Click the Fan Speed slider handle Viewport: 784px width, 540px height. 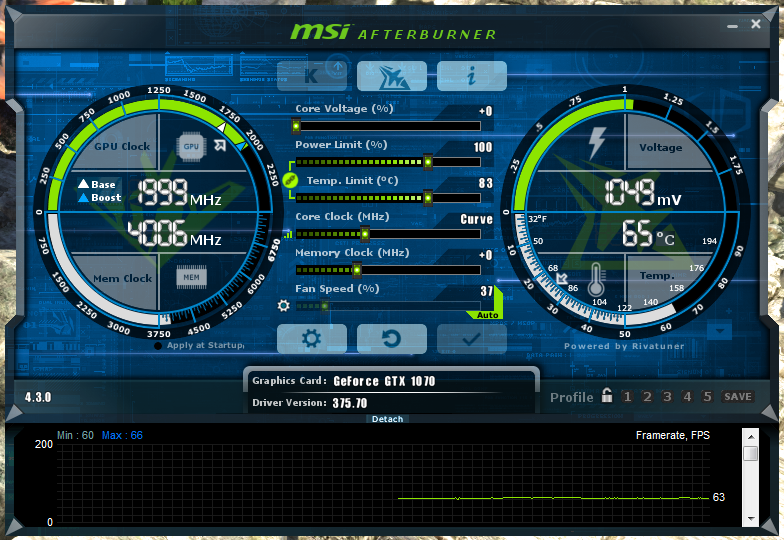[x=325, y=306]
